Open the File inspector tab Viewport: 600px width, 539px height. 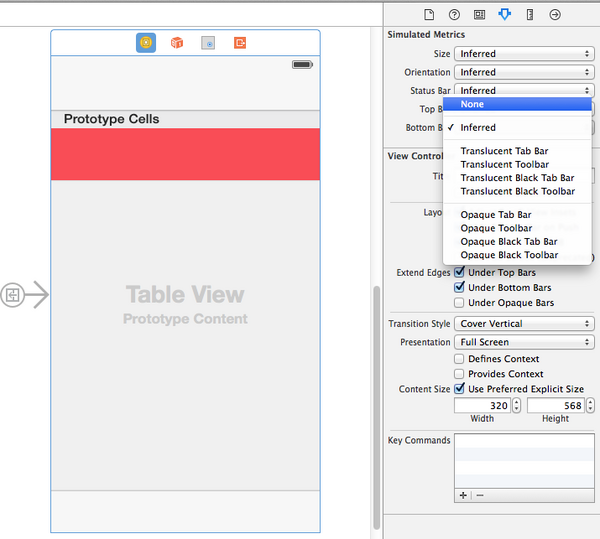[x=429, y=15]
